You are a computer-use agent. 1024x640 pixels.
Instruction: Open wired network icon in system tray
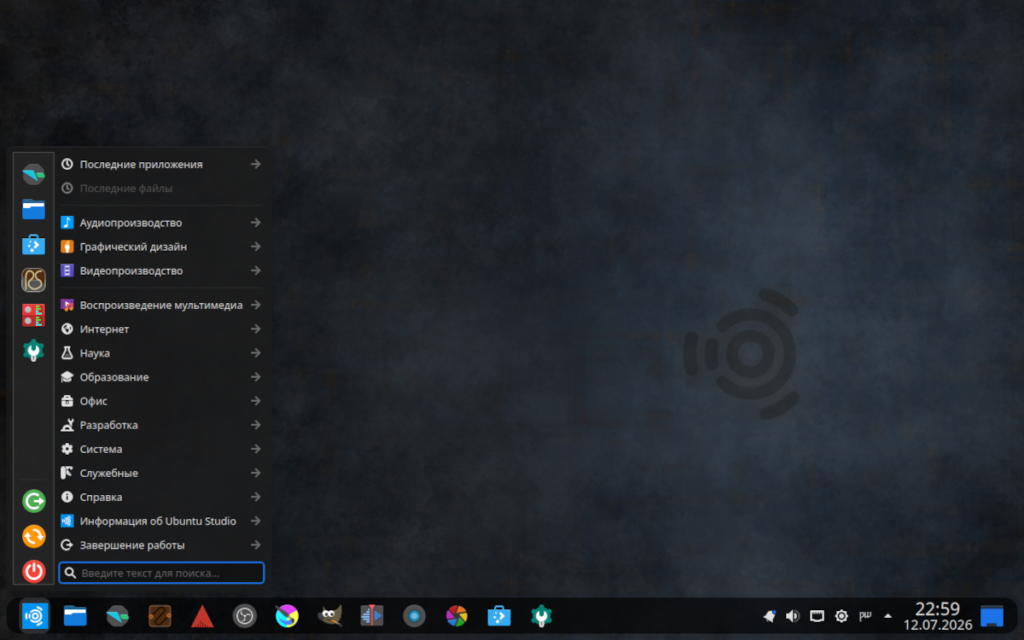817,616
